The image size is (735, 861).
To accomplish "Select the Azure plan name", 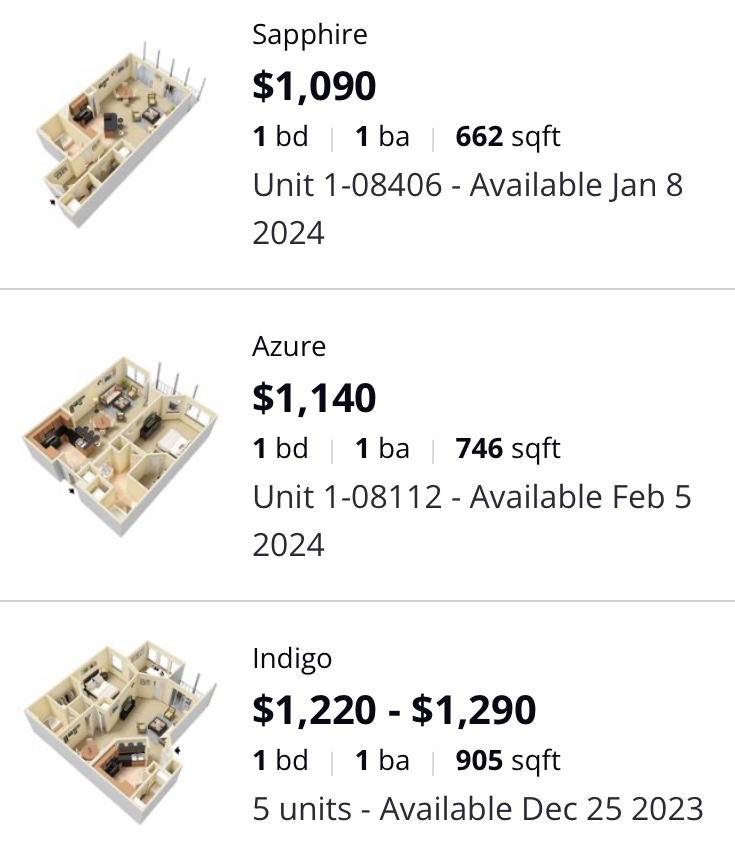I will 289,347.
